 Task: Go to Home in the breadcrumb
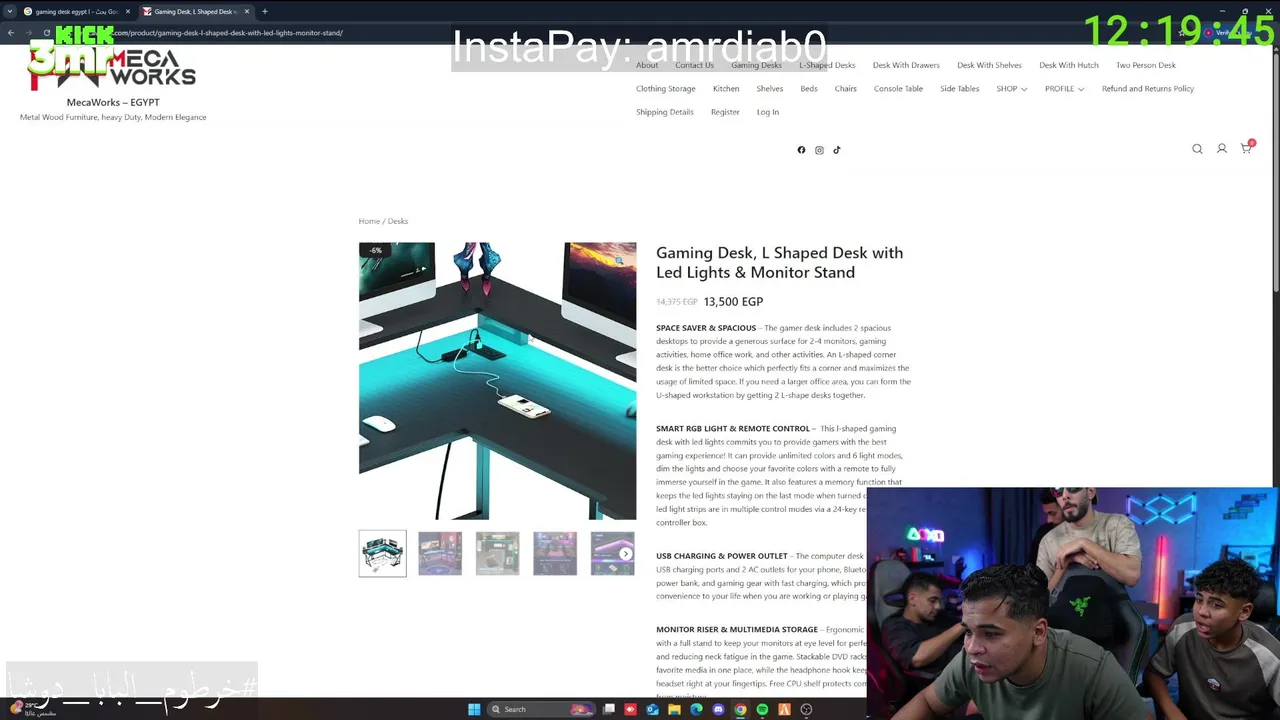click(369, 221)
